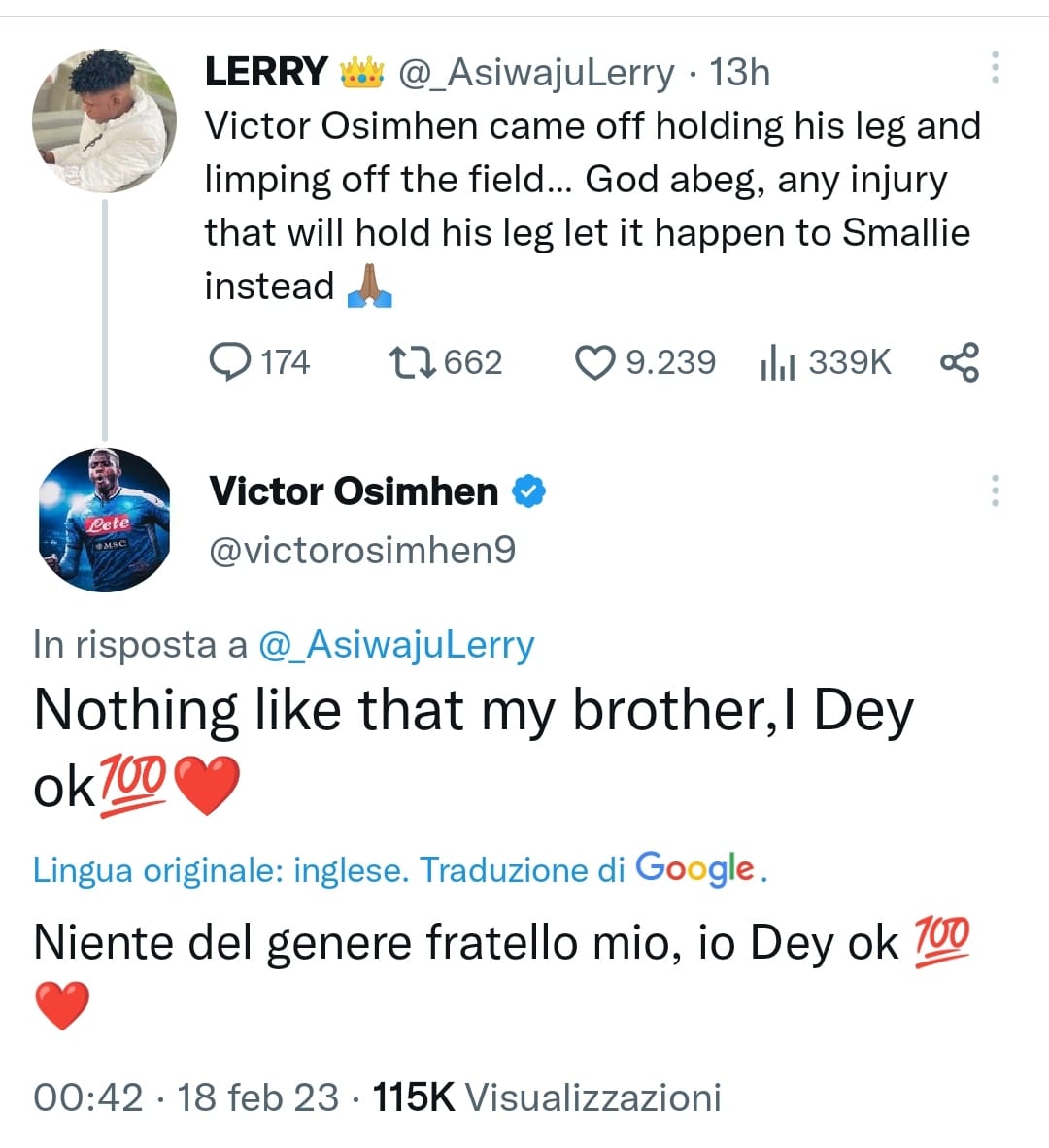Open view analytics icon showing 339K
The width and height of the screenshot is (1049, 1148).
pos(777,362)
